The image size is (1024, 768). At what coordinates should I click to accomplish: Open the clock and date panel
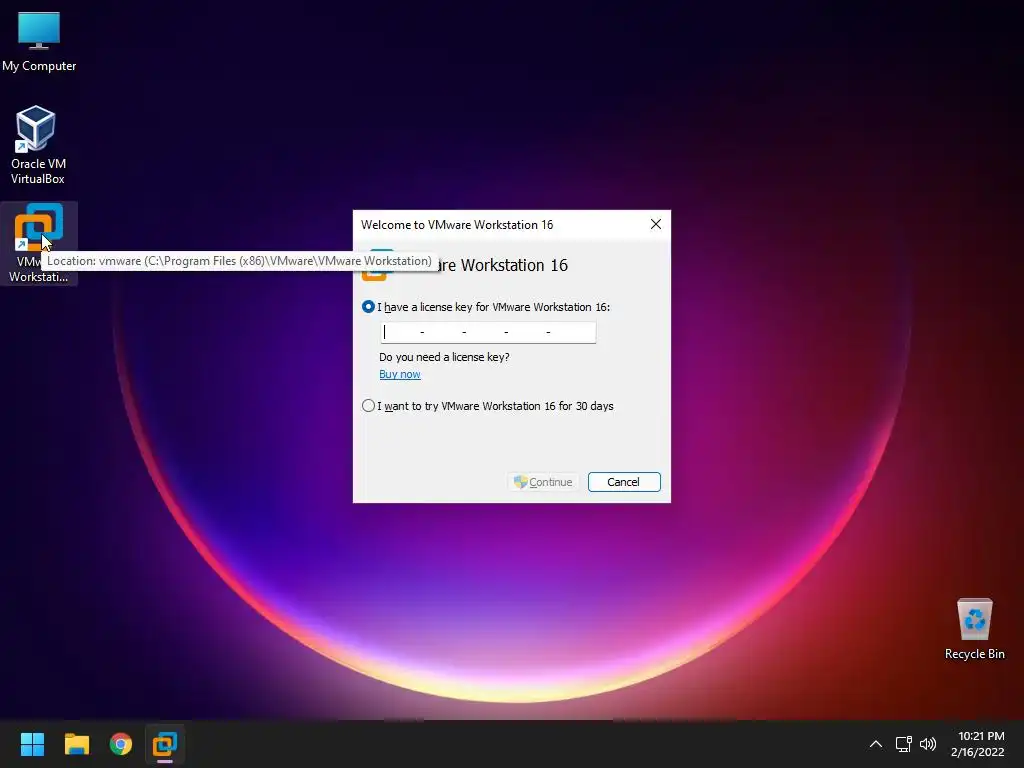coord(978,744)
